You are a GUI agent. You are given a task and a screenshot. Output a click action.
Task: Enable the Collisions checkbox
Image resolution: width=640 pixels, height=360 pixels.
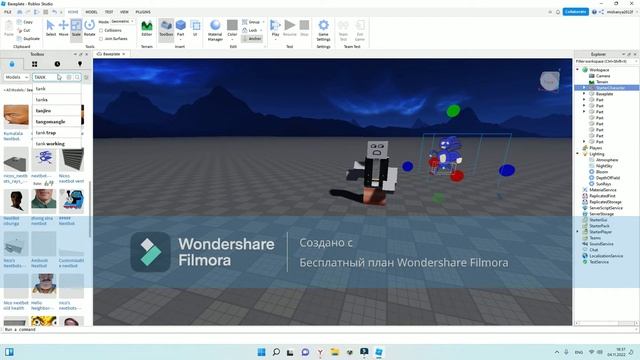101,31
